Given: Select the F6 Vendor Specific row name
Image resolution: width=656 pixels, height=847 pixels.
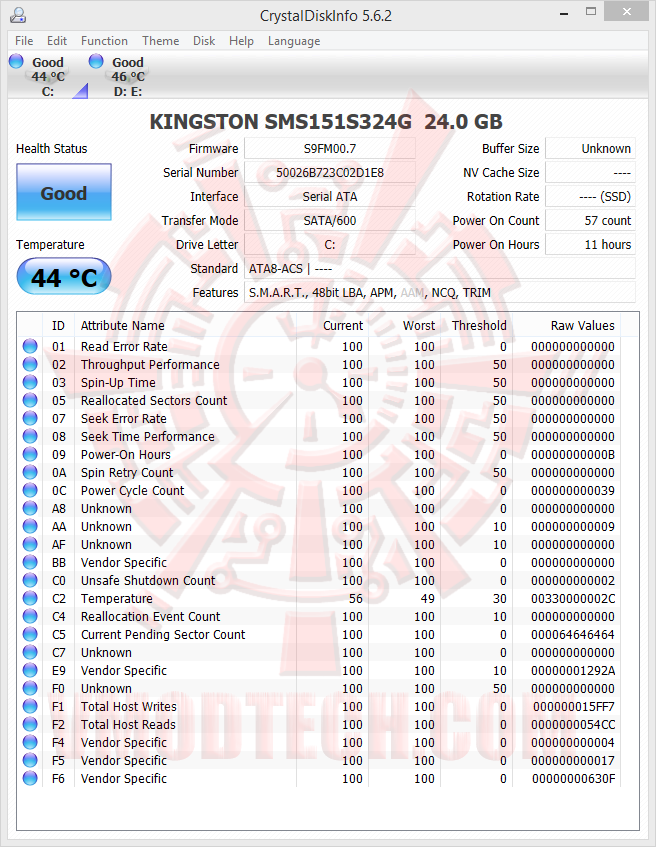Looking at the screenshot, I should coord(124,778).
